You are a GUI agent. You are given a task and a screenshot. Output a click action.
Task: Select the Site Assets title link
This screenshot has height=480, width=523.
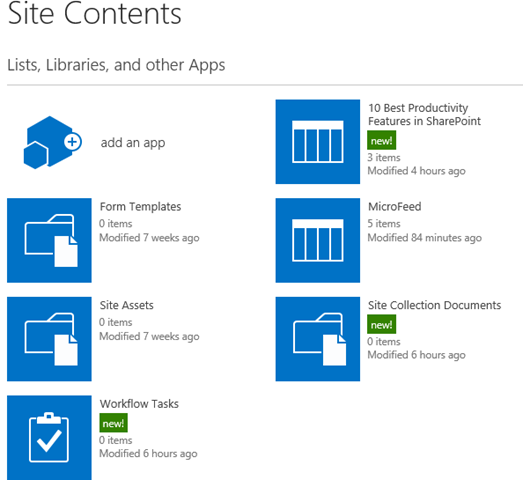(126, 305)
